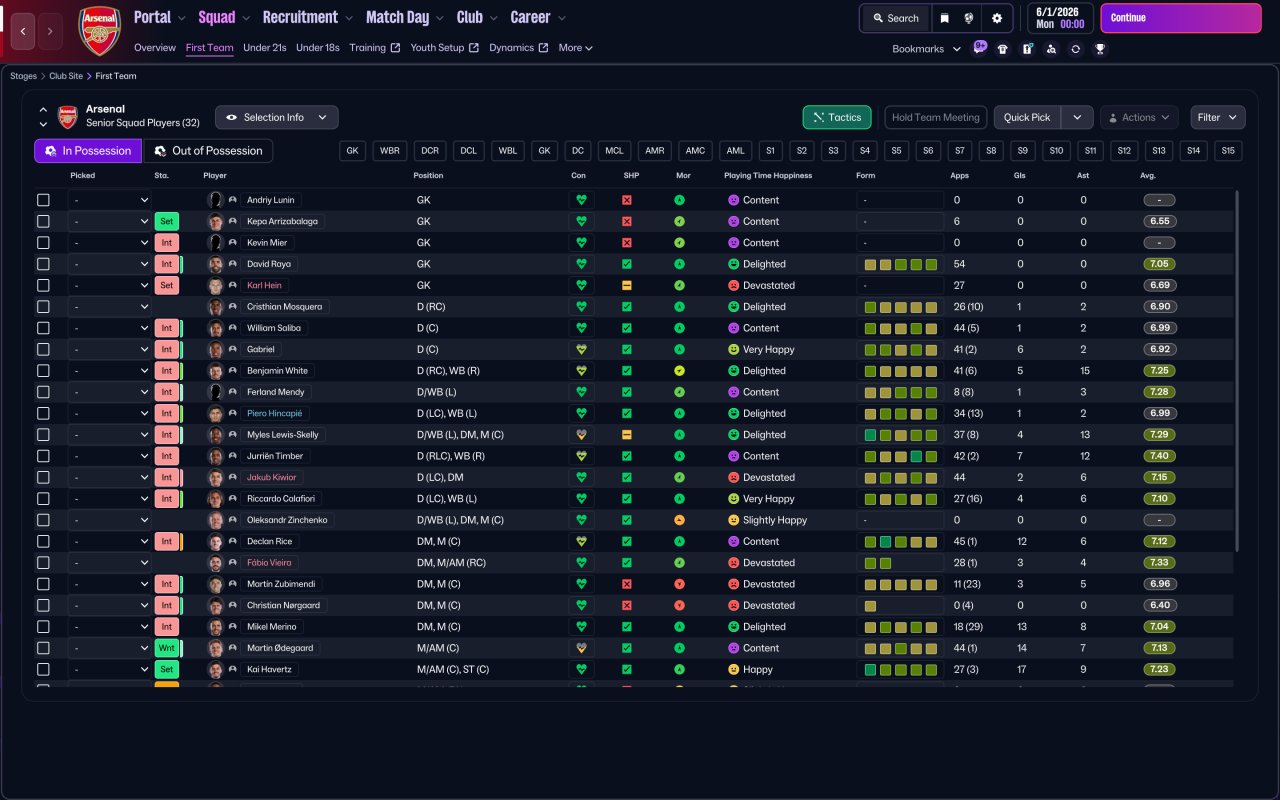The height and width of the screenshot is (800, 1280).
Task: Open the Actions dropdown
Action: [x=1139, y=117]
